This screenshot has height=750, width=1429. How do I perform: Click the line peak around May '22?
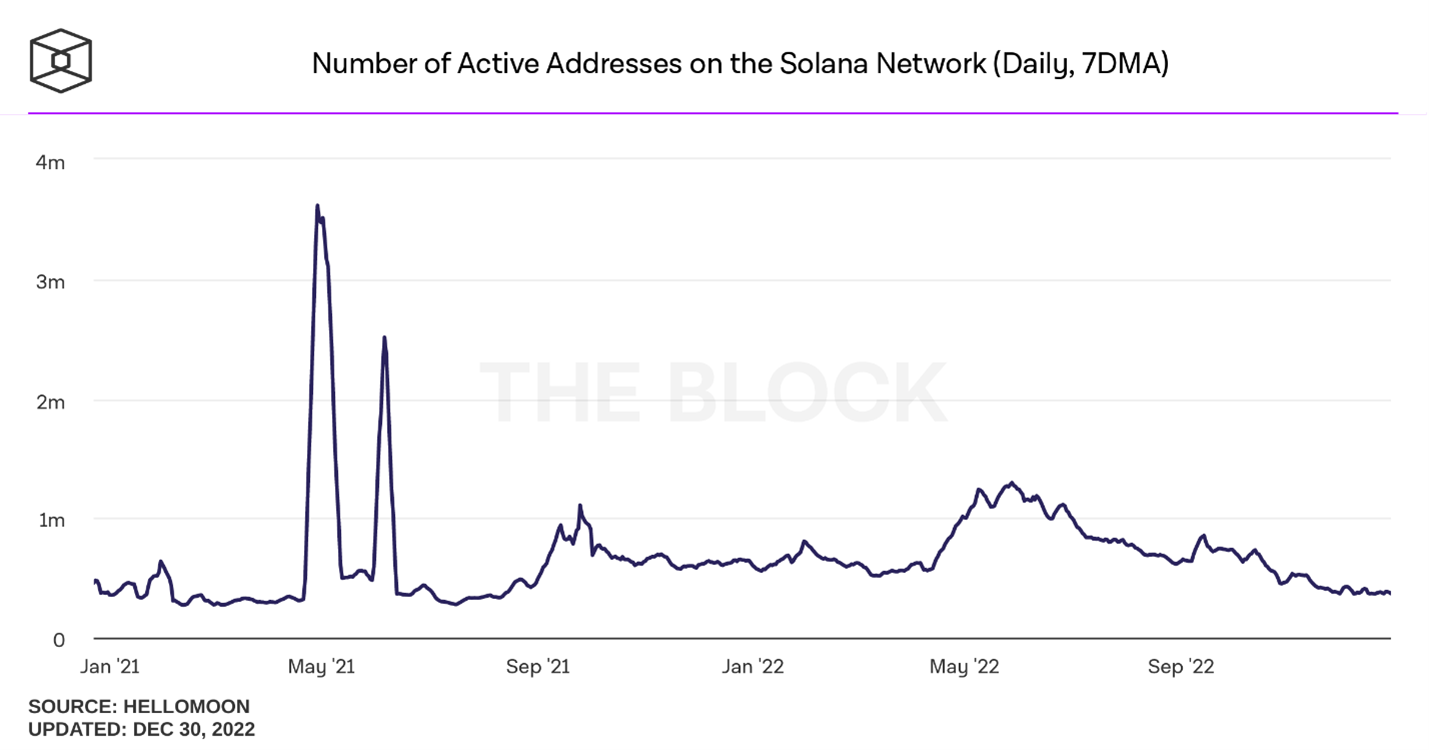click(1012, 483)
